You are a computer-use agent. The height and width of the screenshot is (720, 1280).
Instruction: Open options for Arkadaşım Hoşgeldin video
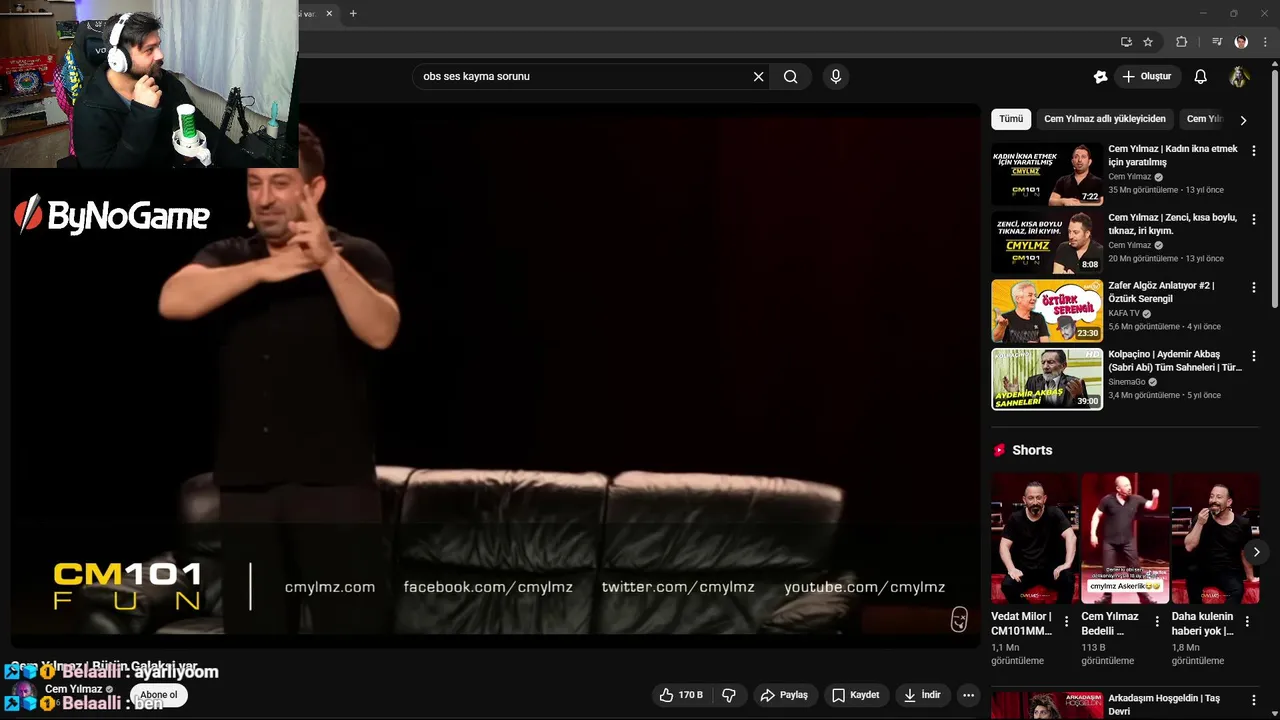click(x=1254, y=701)
